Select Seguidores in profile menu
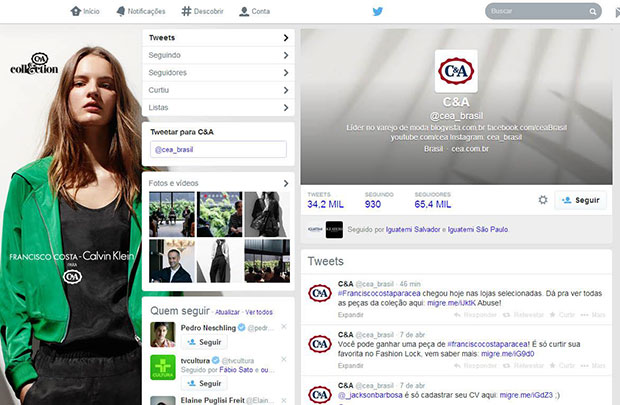 [218, 72]
